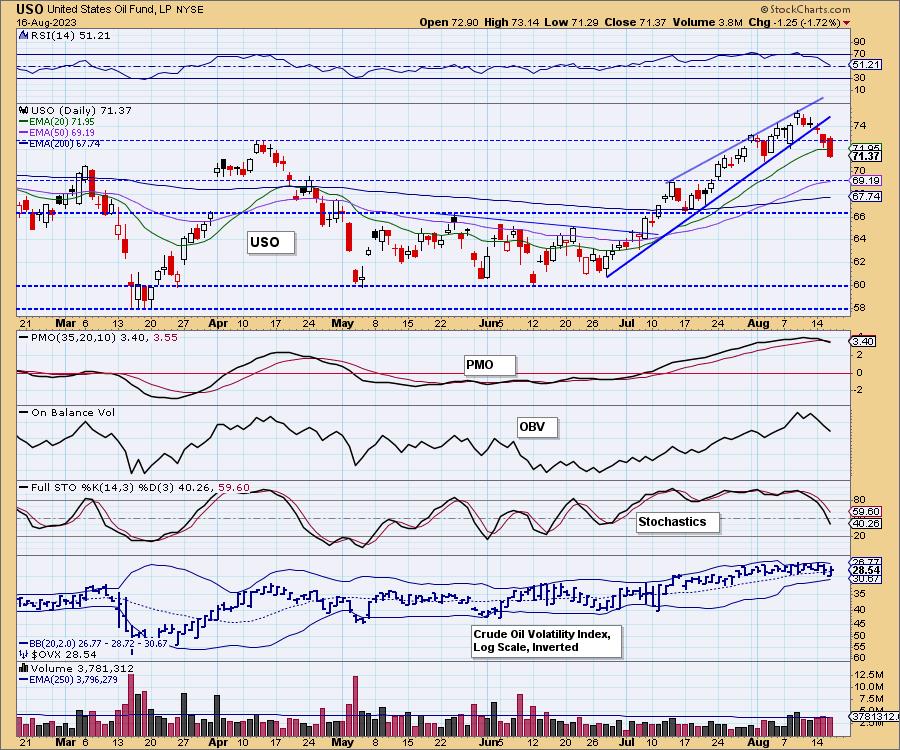The width and height of the screenshot is (900, 750).
Task: Click the stochastics 59.60 axis tag
Action: pyautogui.click(x=866, y=511)
